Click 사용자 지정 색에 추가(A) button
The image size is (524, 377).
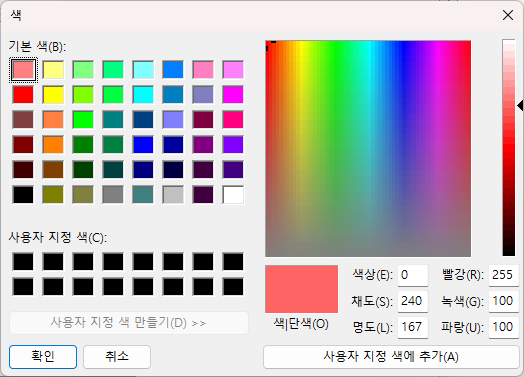tap(391, 357)
